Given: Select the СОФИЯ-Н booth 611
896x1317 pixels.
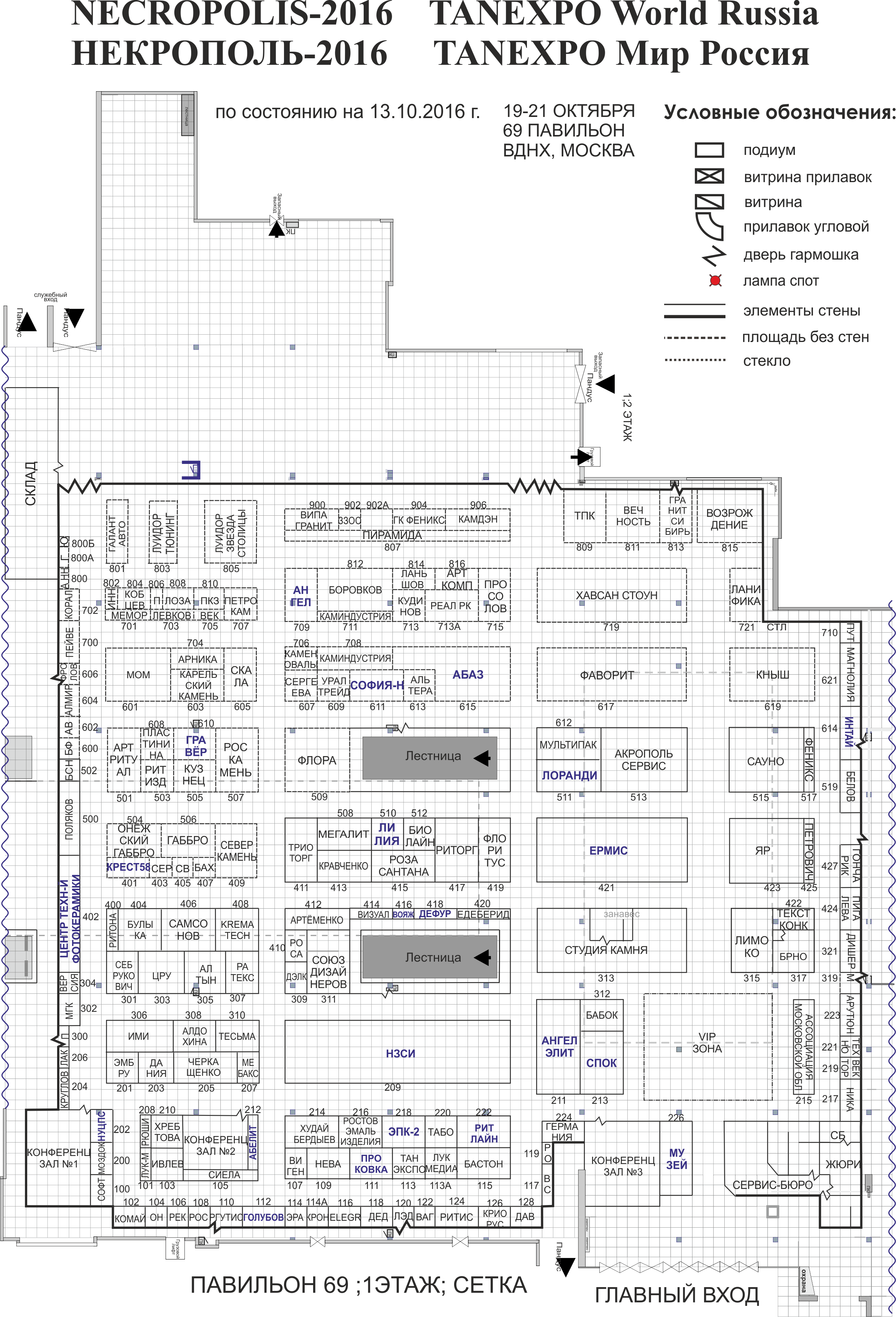Looking at the screenshot, I should [x=377, y=685].
